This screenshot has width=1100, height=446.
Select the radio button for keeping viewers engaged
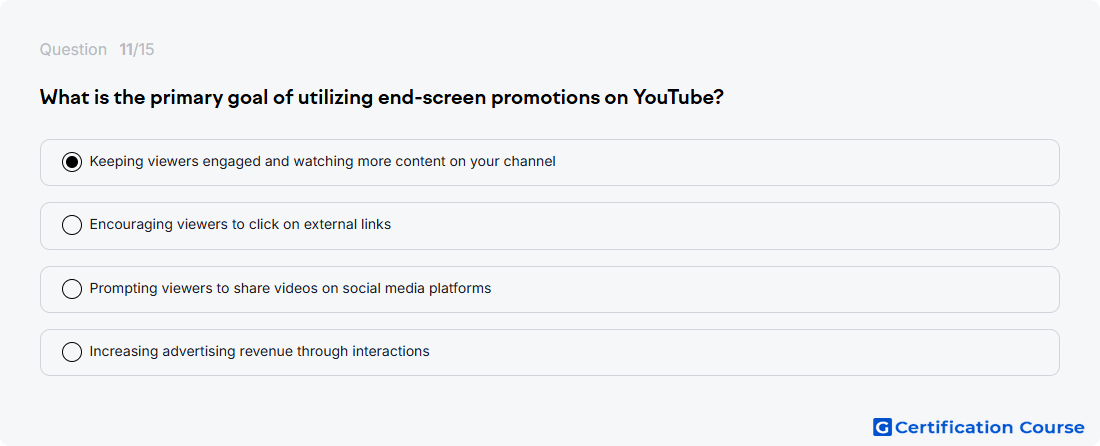72,162
